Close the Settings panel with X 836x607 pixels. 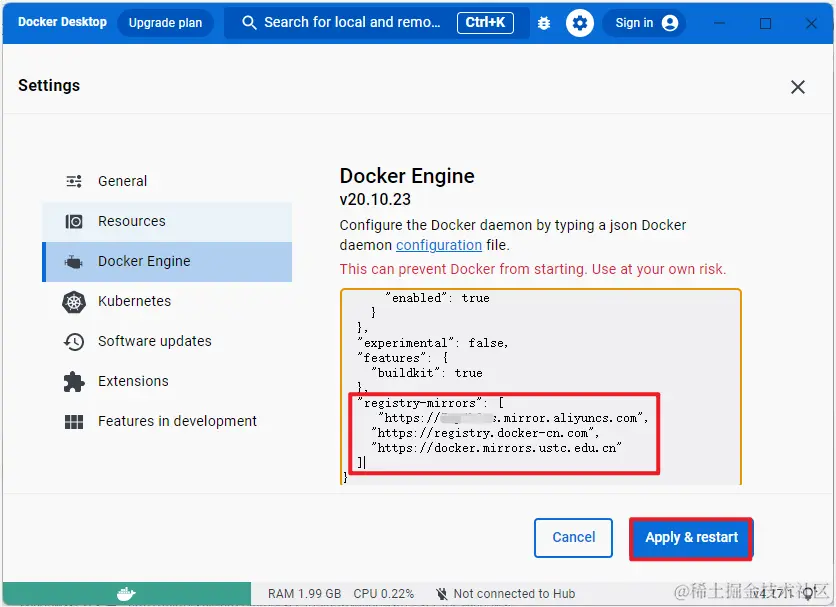click(x=798, y=87)
